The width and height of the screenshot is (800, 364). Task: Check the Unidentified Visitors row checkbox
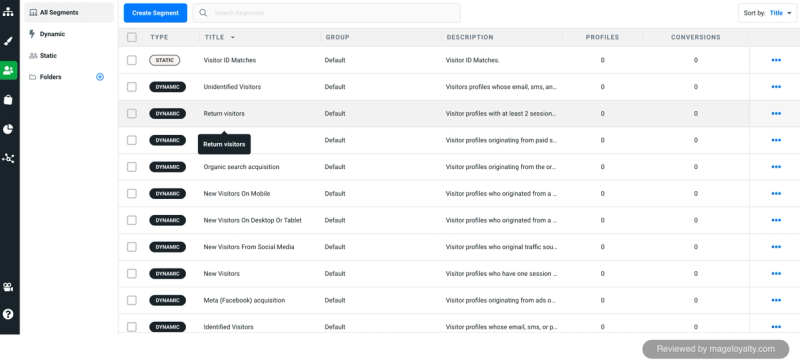click(x=132, y=87)
